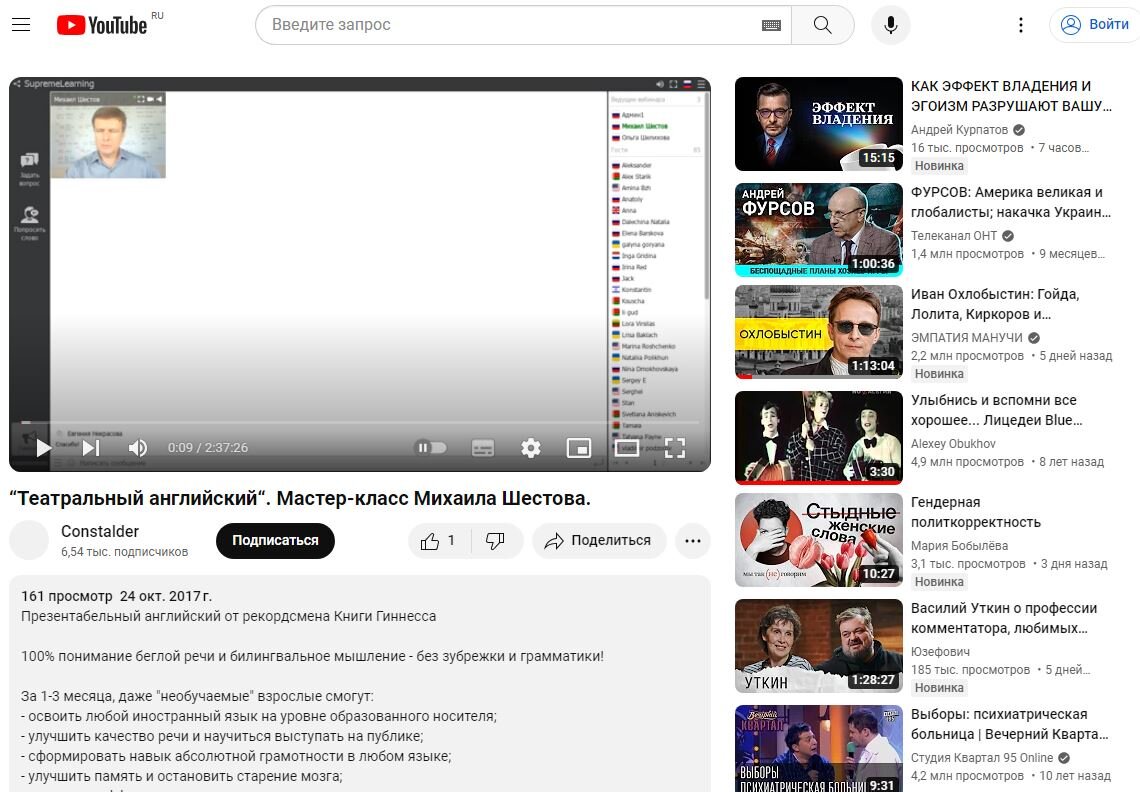Open the ФУРСОВ video thumbnail
1140x792 pixels.
tap(819, 230)
